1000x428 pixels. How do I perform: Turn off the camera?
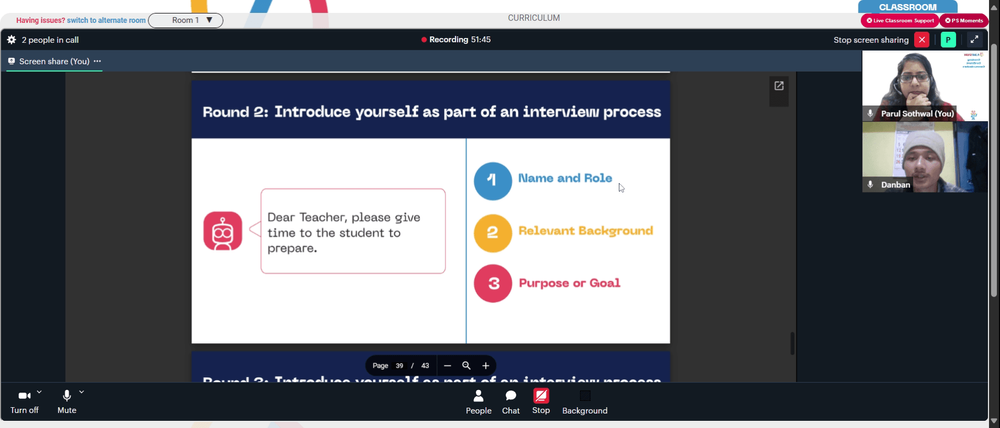pyautogui.click(x=24, y=402)
